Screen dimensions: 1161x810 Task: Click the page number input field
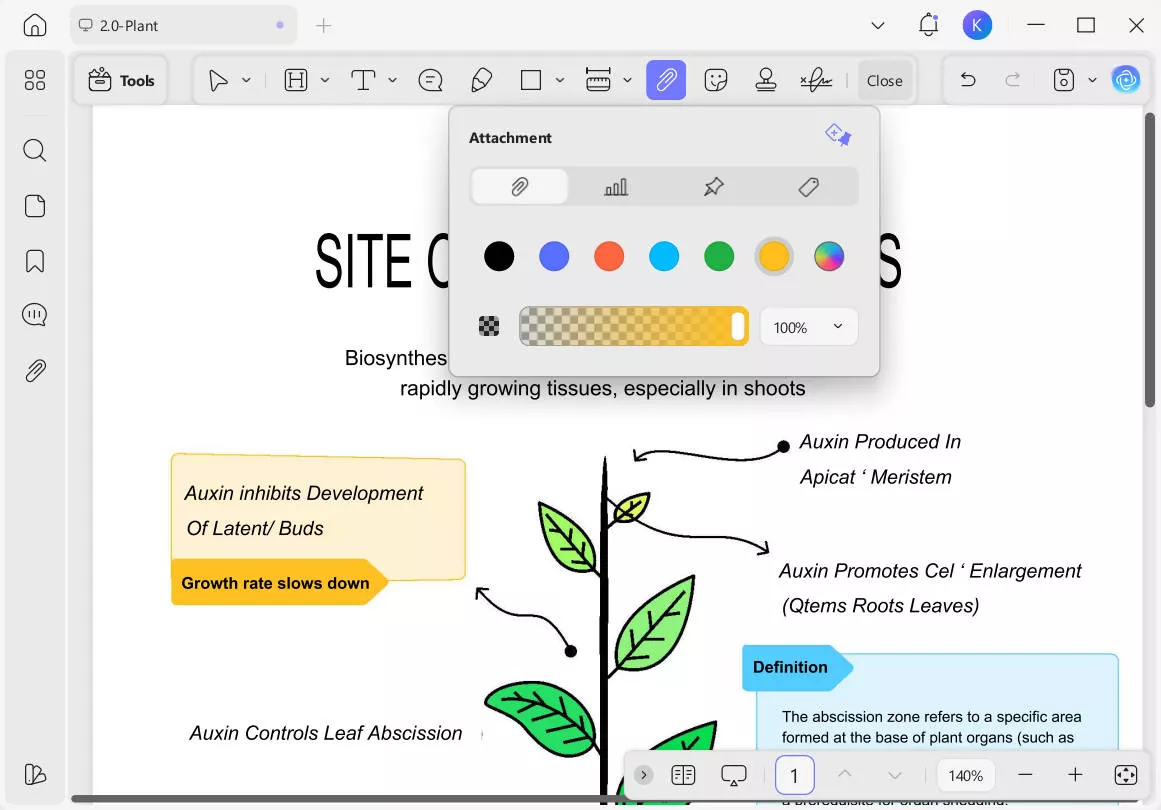tap(794, 775)
